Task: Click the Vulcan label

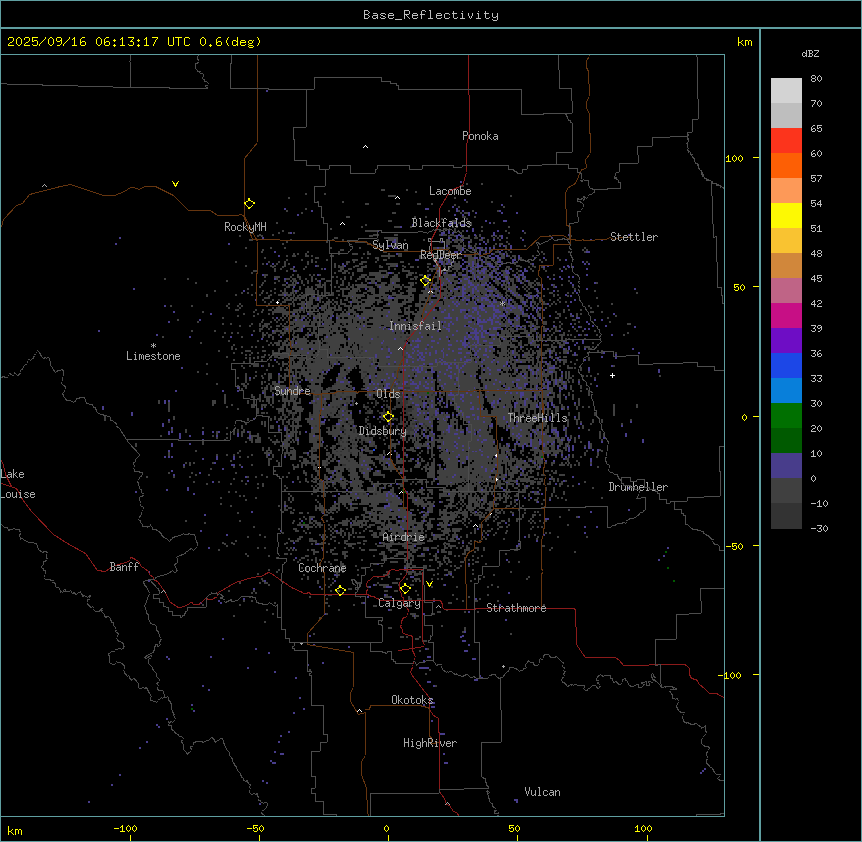Action: [543, 792]
